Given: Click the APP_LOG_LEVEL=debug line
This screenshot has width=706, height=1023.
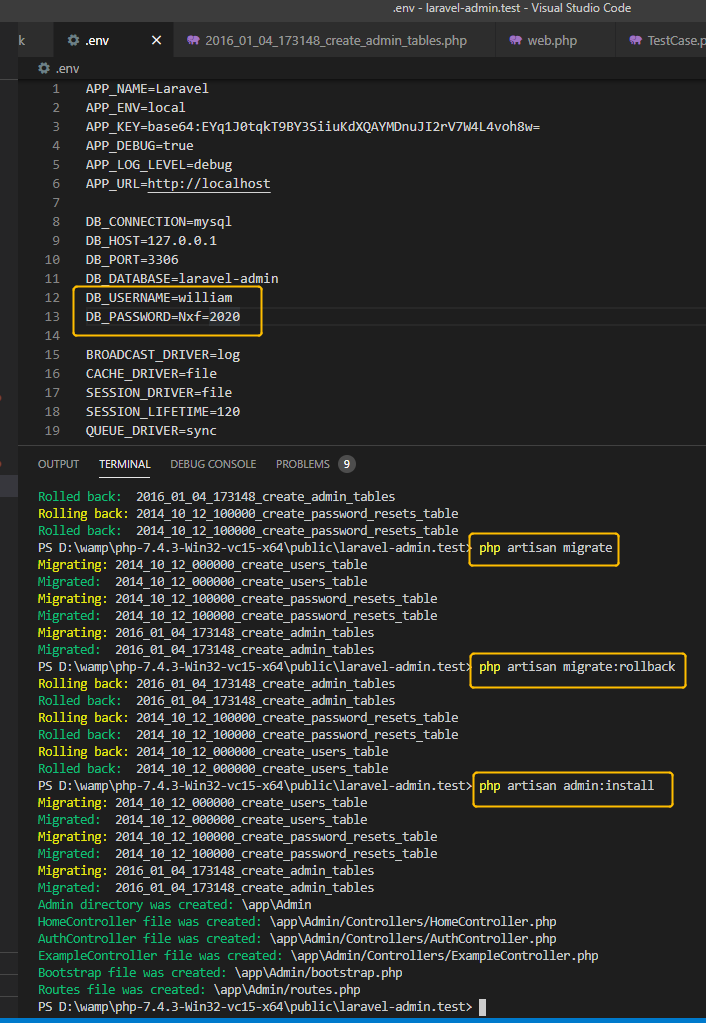Looking at the screenshot, I should coord(159,164).
